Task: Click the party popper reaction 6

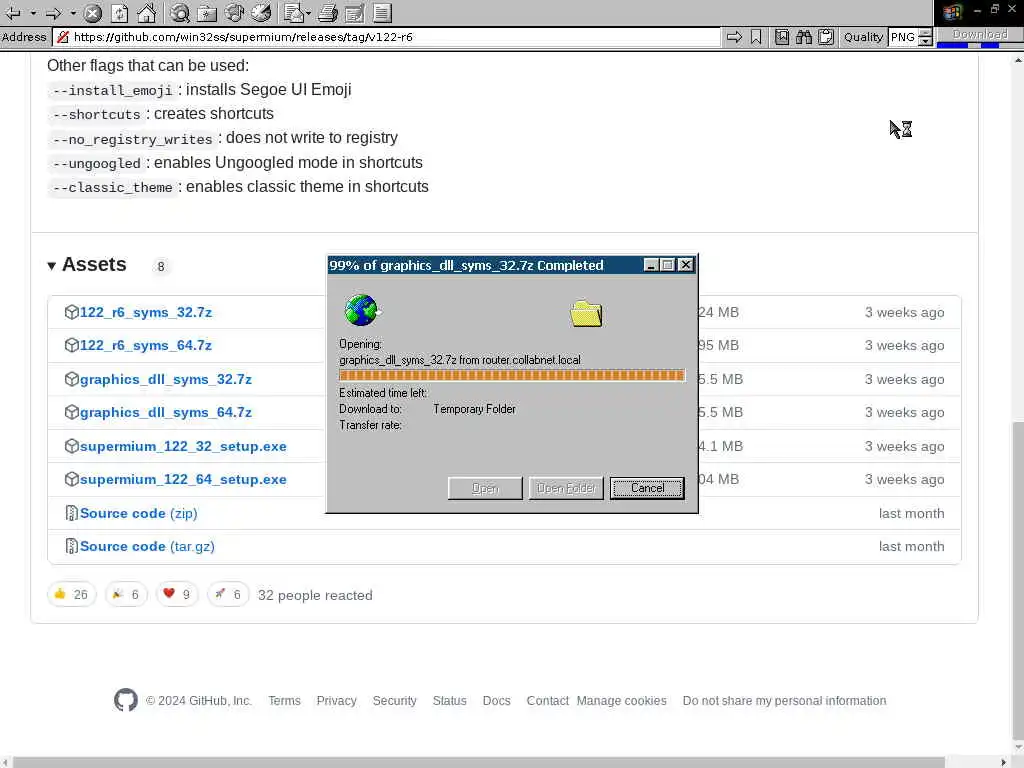Action: (126, 594)
